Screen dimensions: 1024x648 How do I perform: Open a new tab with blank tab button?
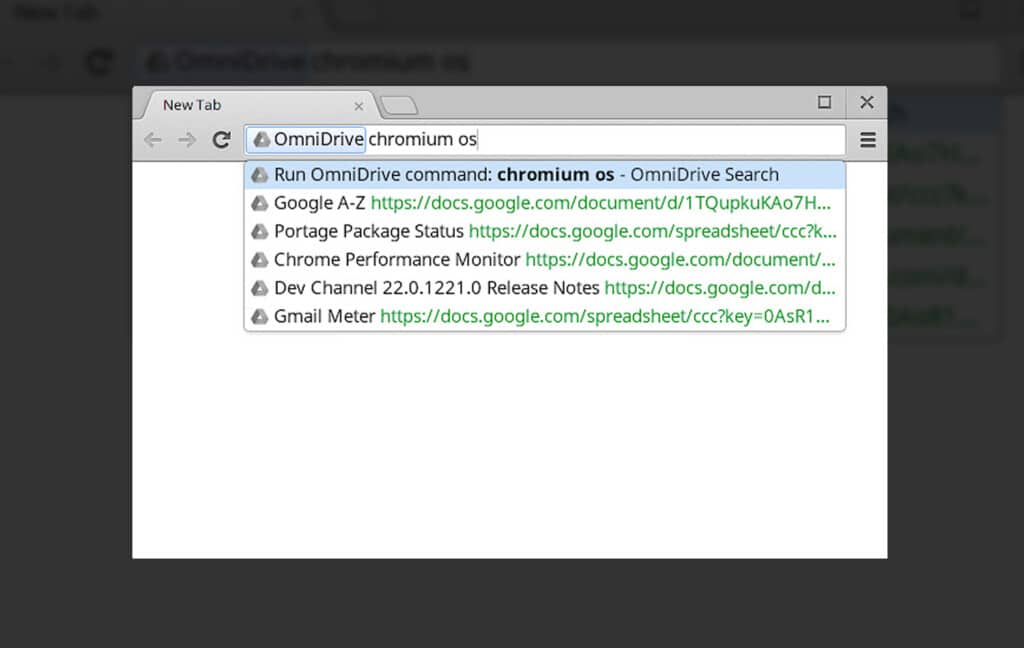(x=398, y=106)
